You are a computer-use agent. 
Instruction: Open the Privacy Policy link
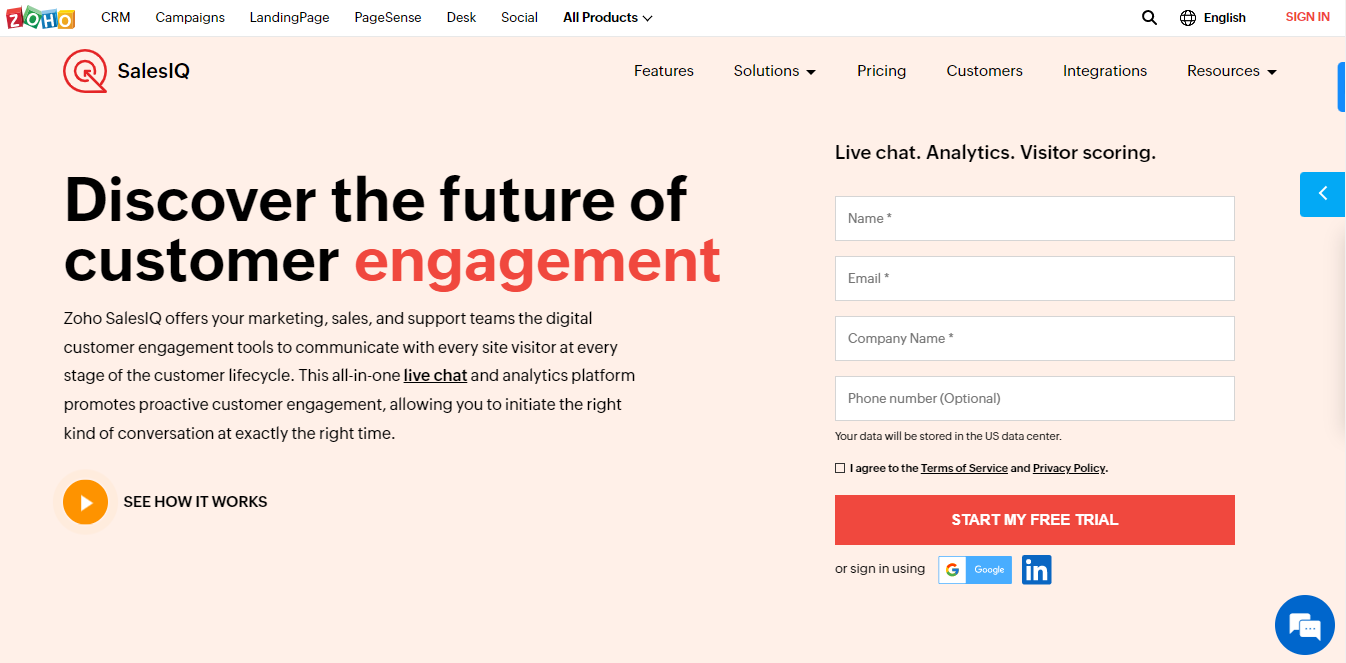[1068, 467]
